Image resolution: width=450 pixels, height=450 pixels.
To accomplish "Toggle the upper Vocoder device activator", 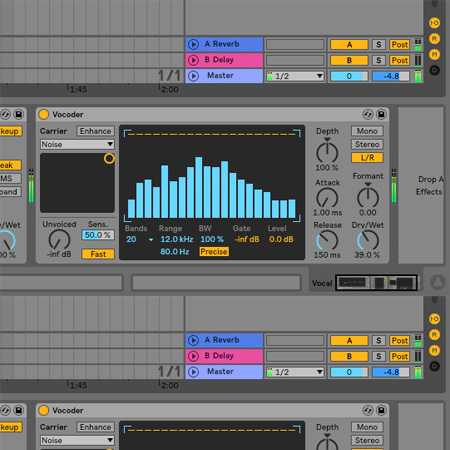I will (x=43, y=114).
